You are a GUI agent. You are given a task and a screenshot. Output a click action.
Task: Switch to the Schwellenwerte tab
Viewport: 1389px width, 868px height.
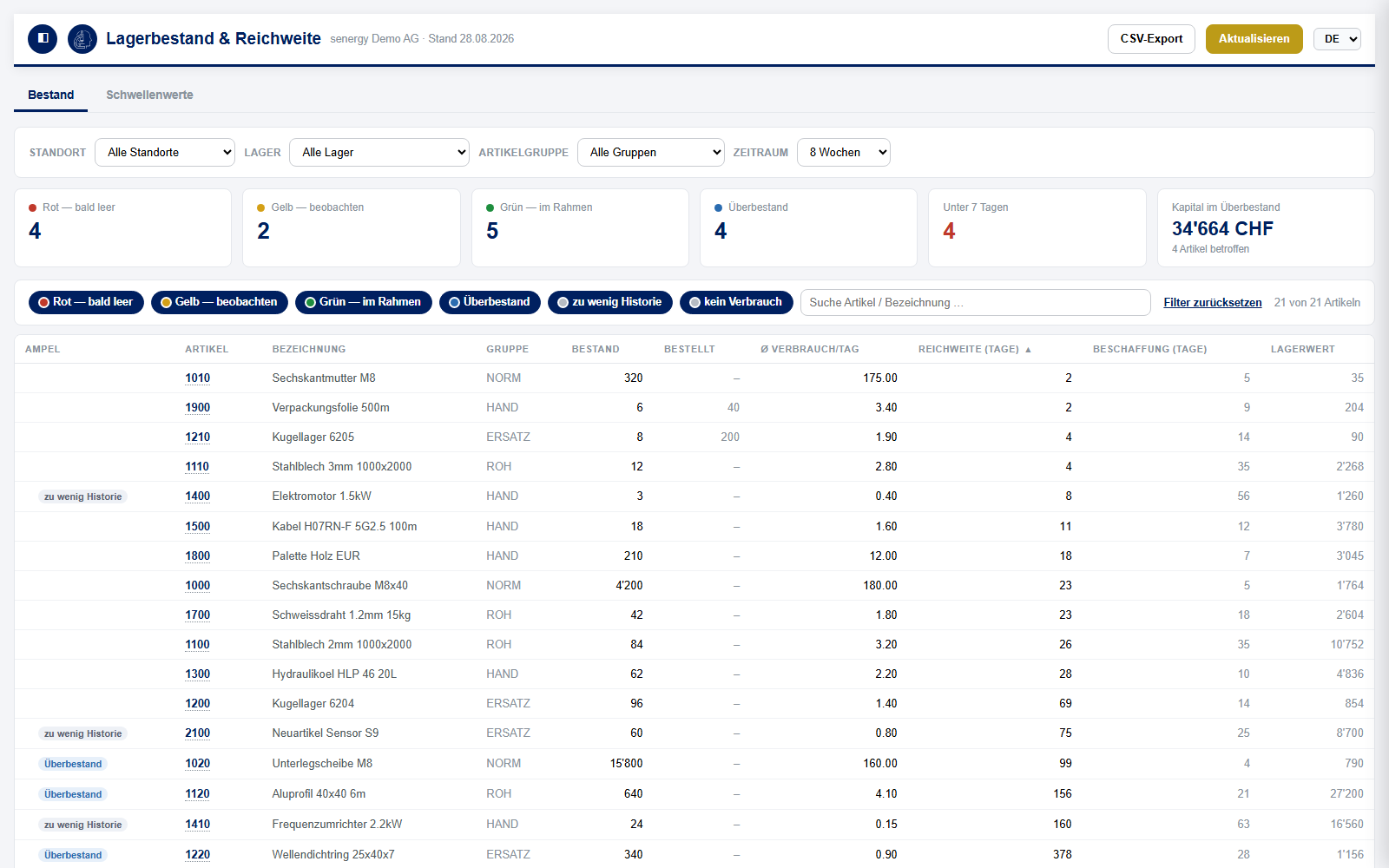149,95
